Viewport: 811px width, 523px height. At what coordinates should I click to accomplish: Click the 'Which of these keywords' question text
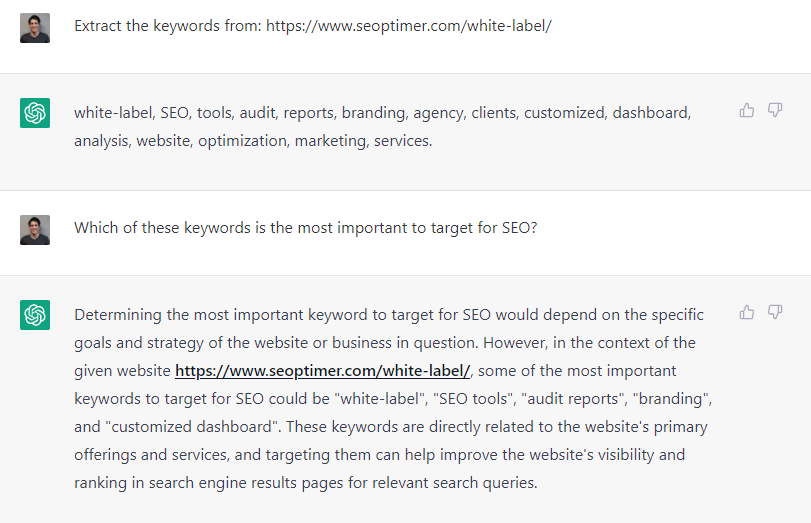(305, 227)
